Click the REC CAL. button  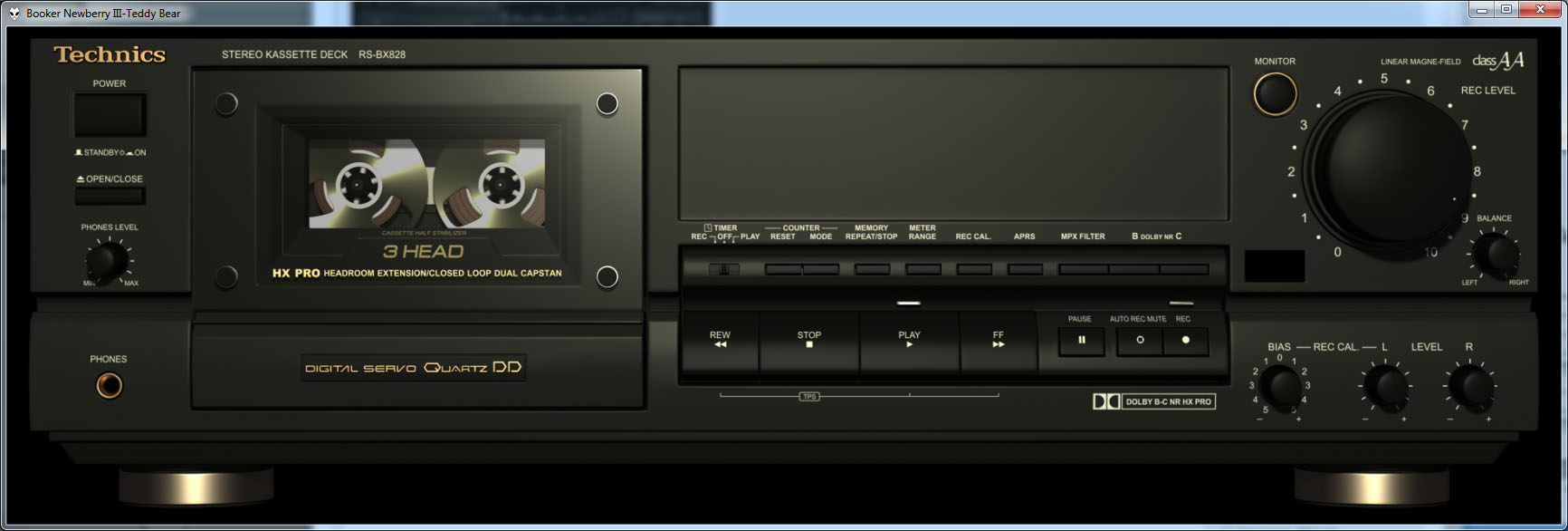[x=974, y=269]
